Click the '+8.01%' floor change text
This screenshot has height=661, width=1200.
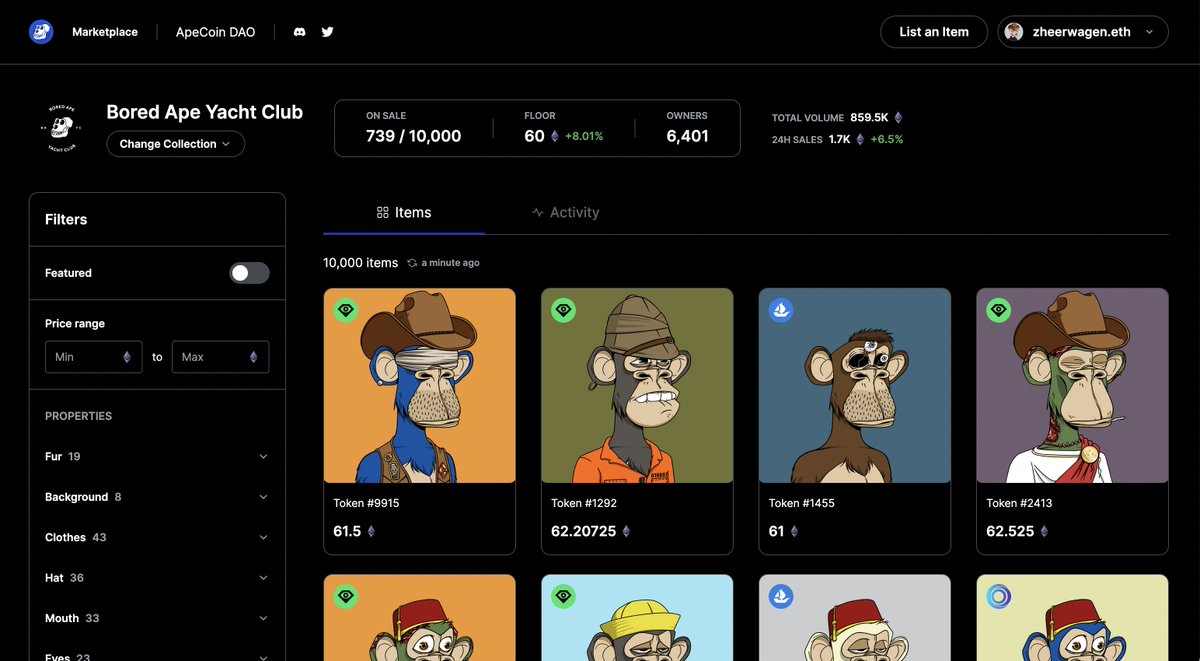pyautogui.click(x=584, y=136)
